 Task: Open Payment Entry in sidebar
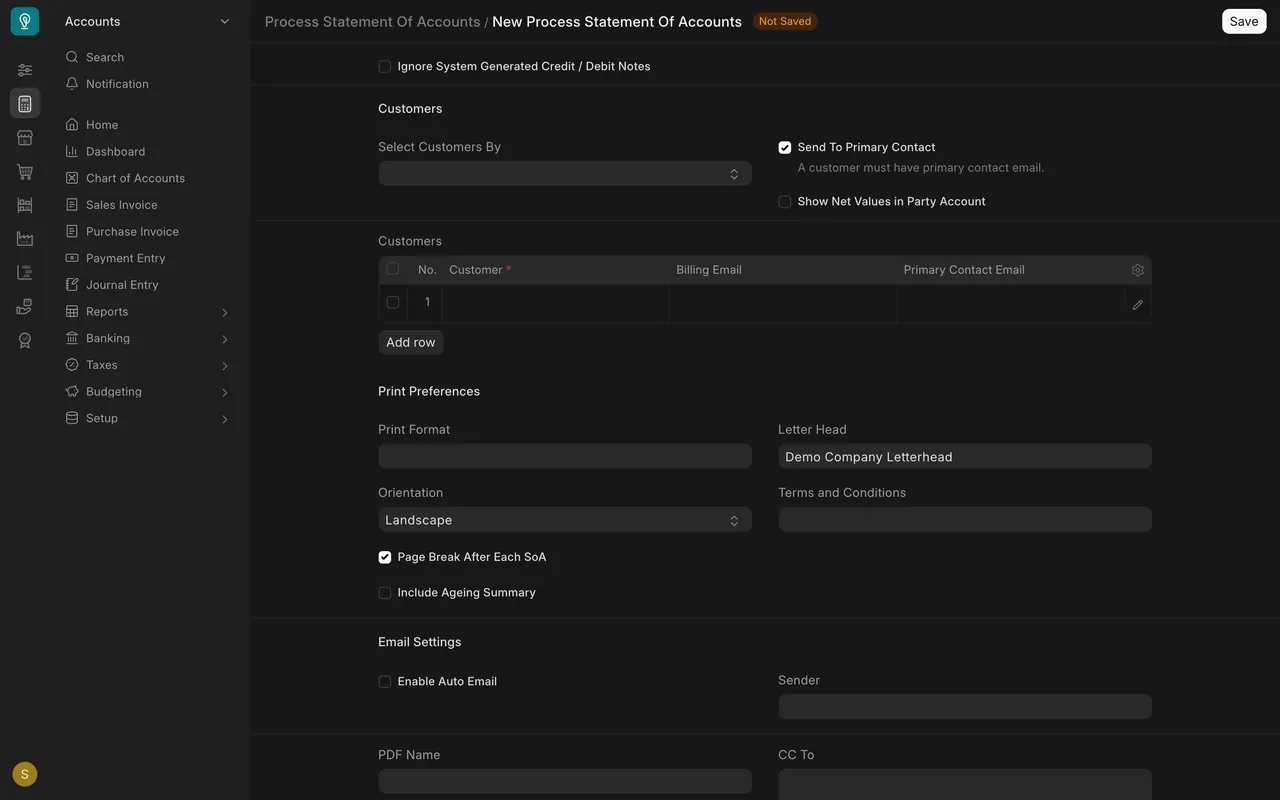[x=126, y=258]
